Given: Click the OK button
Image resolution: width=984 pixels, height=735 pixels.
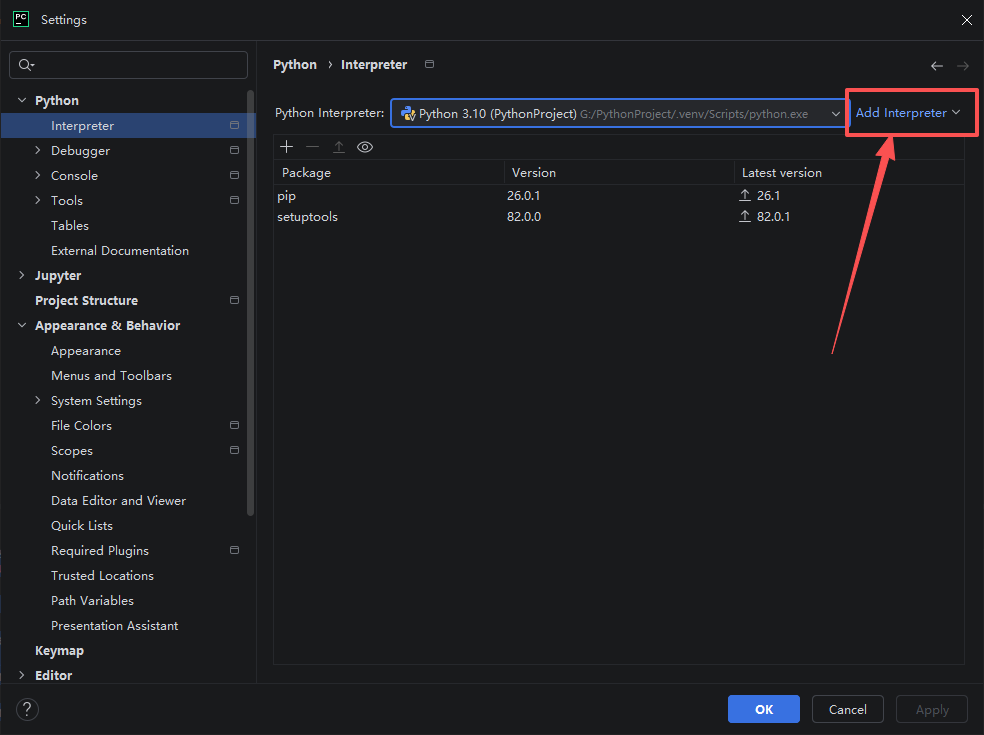Looking at the screenshot, I should point(764,709).
